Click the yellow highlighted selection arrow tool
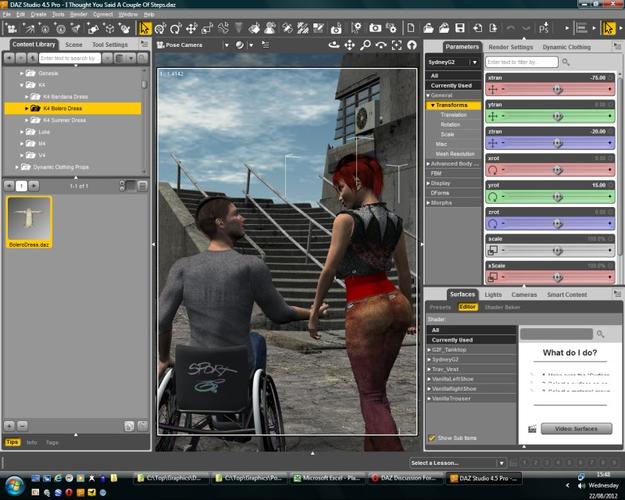 [145, 28]
